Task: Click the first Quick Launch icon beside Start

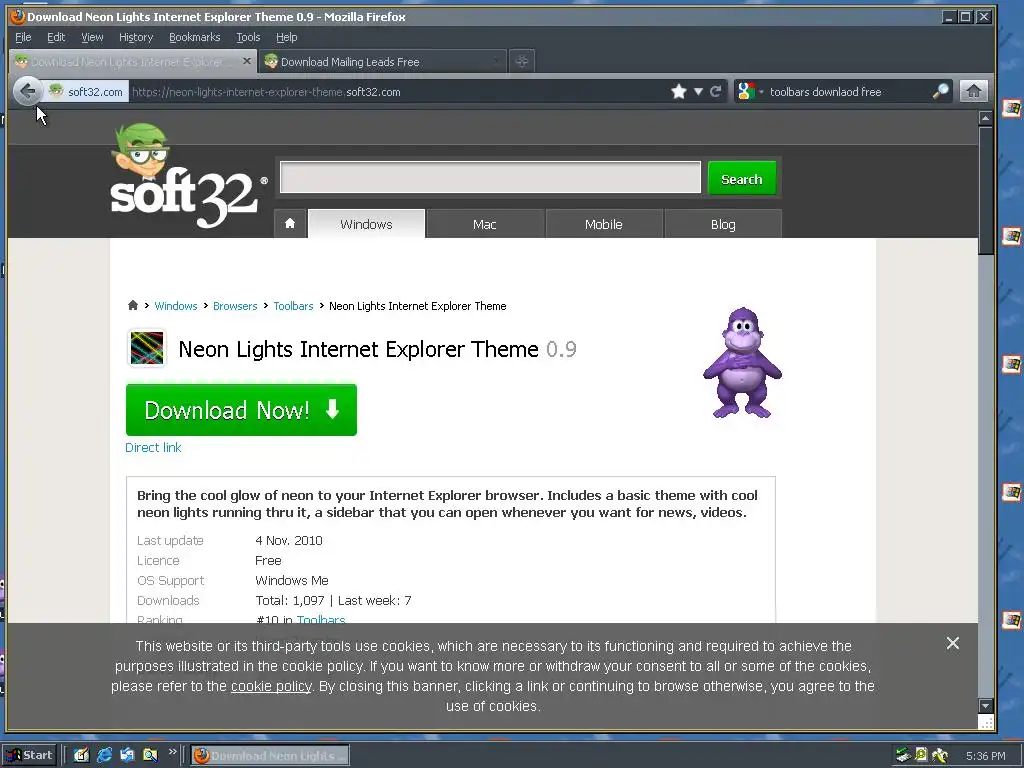Action: pos(82,755)
